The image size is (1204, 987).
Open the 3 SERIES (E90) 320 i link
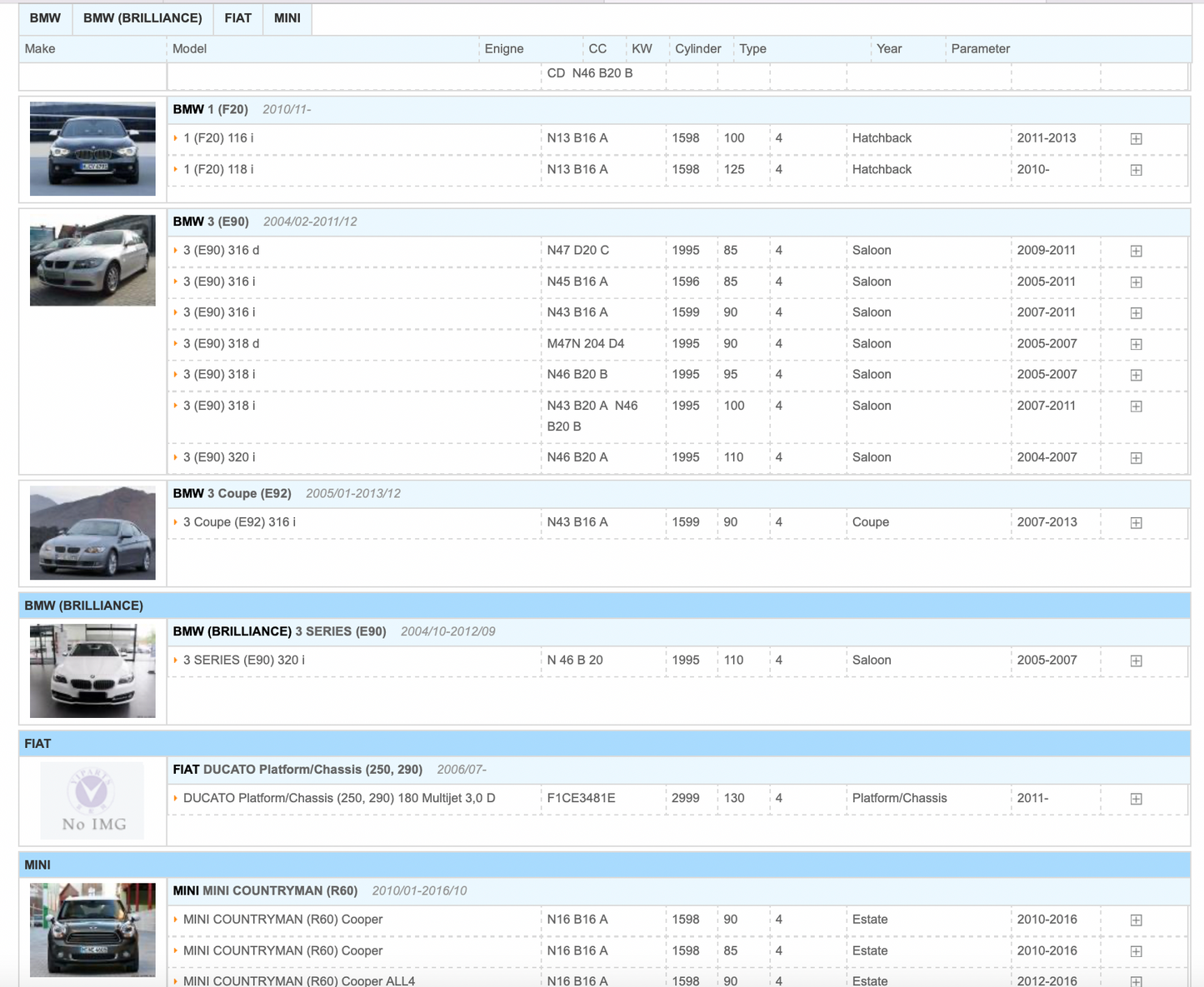click(244, 660)
